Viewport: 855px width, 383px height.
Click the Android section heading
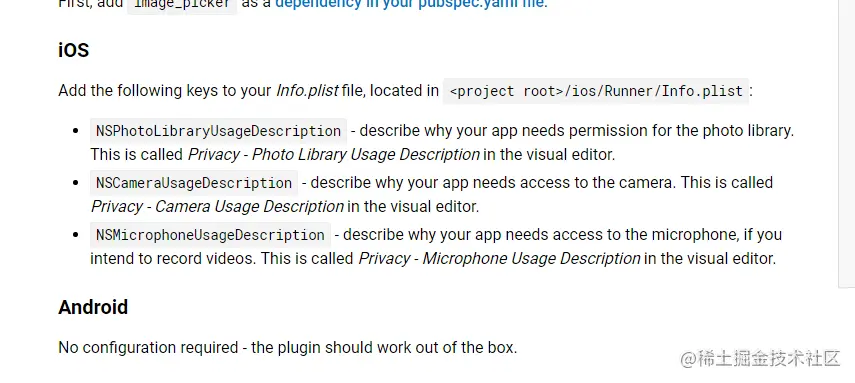[x=93, y=307]
